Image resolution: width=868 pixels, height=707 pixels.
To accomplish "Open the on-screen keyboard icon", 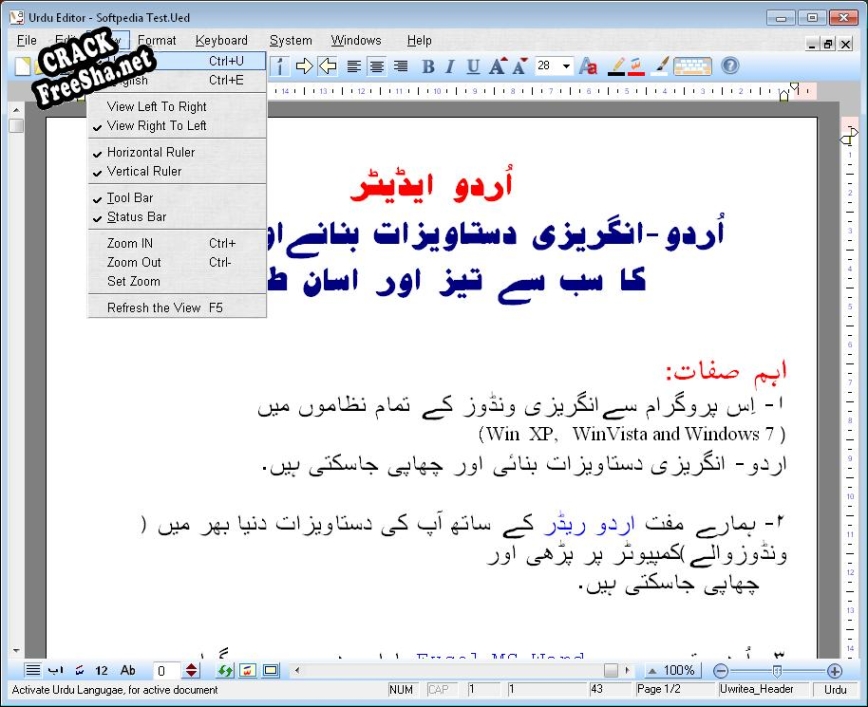I will pyautogui.click(x=692, y=66).
